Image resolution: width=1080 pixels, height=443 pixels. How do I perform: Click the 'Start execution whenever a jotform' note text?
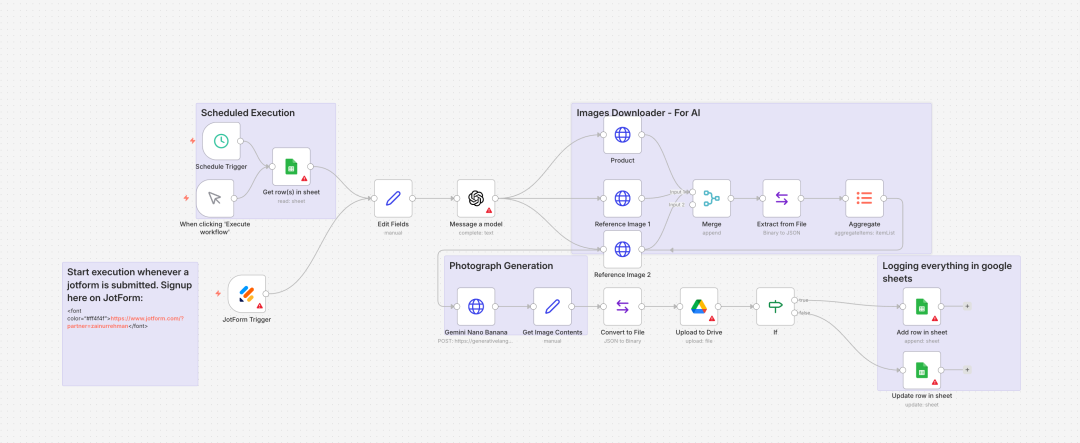pos(128,285)
